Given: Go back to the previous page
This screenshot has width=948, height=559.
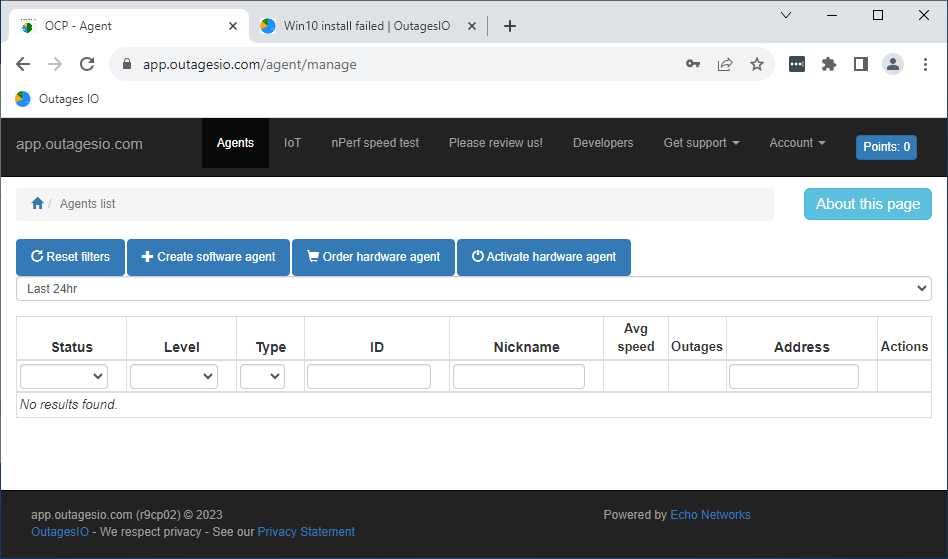Looking at the screenshot, I should pos(23,64).
